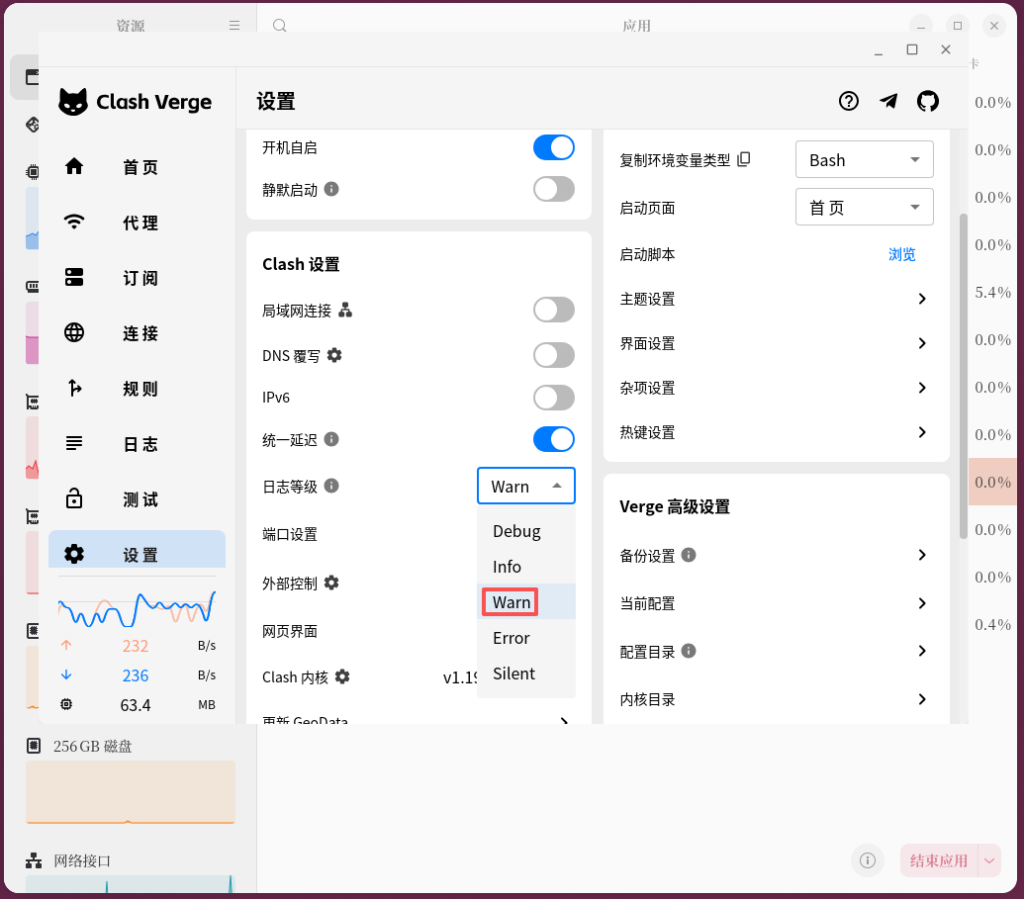1024x899 pixels.
Task: Click the globe icon for 连接
Action: click(74, 332)
